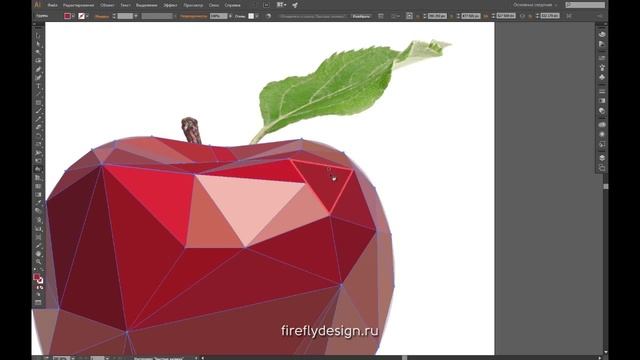
Task: Open the Окно menu
Action: [x=214, y=5]
